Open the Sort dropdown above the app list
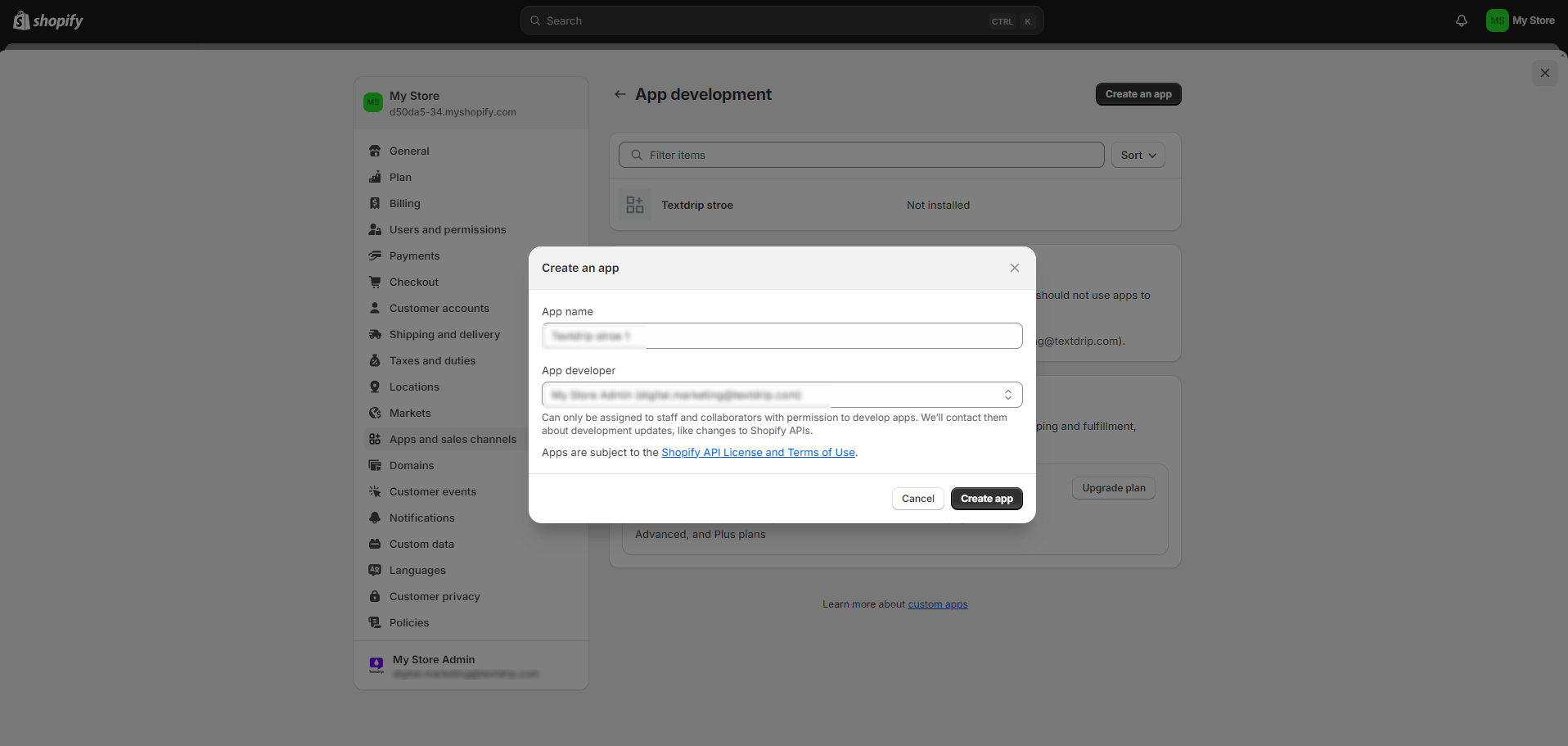The height and width of the screenshot is (746, 1568). (x=1138, y=155)
